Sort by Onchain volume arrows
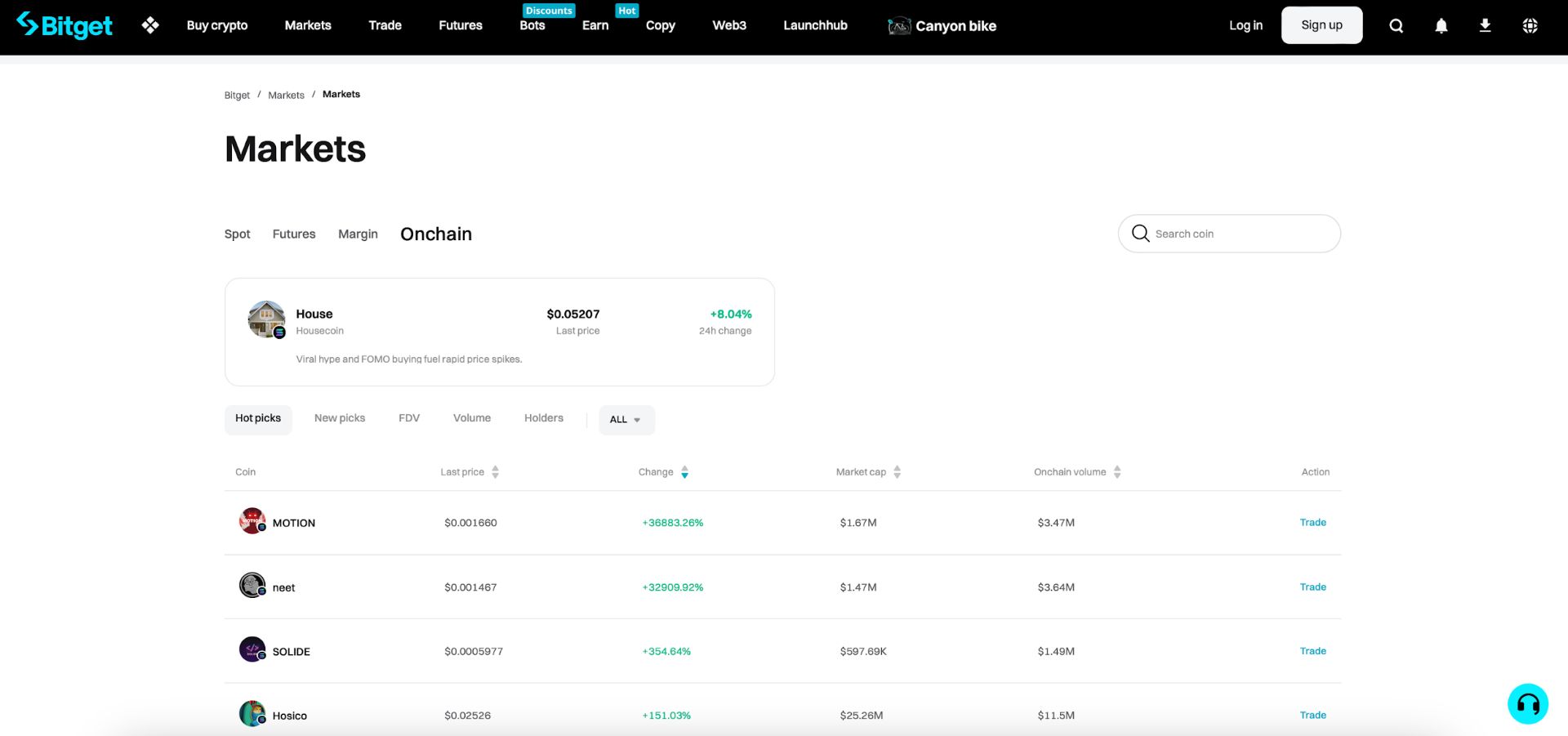The image size is (1568, 736). coord(1117,472)
